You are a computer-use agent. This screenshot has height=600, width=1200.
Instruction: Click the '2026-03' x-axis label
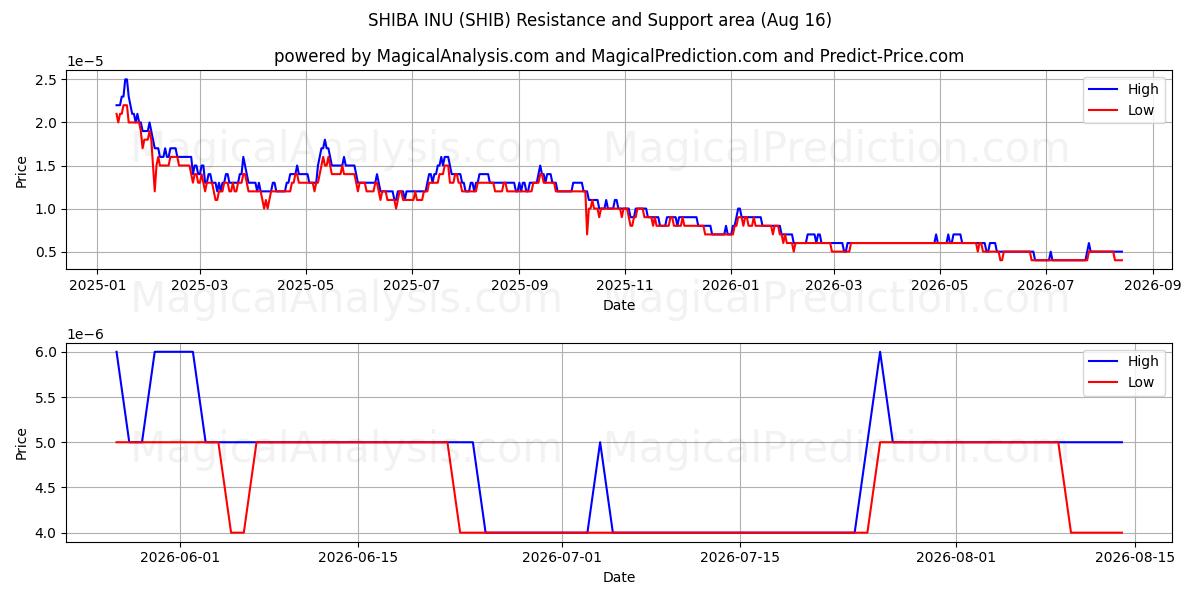pyautogui.click(x=834, y=285)
